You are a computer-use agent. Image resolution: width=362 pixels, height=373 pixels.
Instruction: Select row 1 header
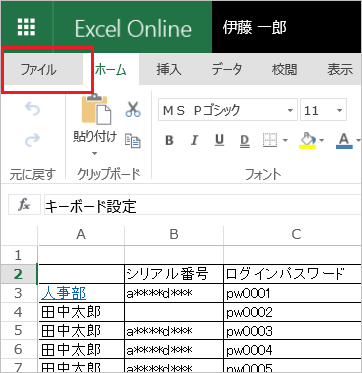pos(19,255)
